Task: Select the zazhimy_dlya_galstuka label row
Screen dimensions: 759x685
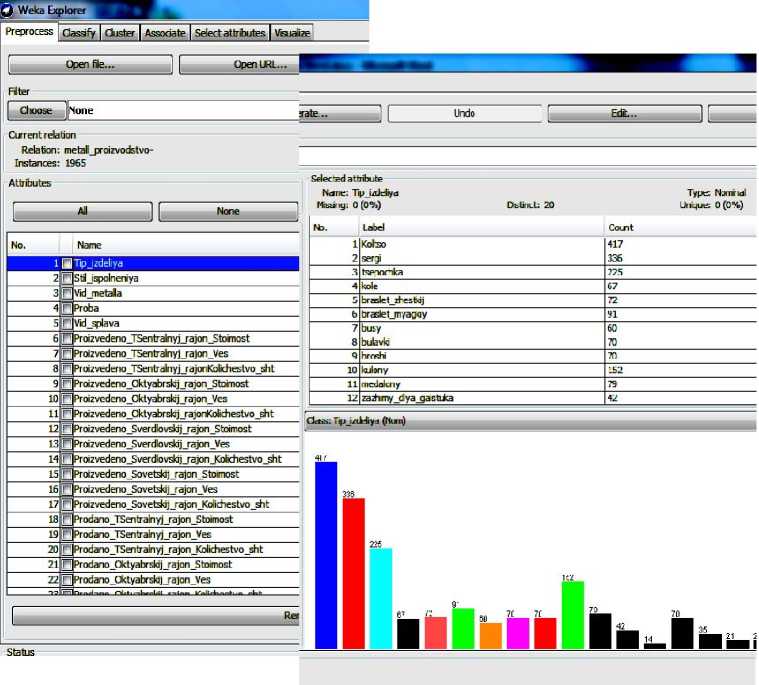Action: pos(532,398)
